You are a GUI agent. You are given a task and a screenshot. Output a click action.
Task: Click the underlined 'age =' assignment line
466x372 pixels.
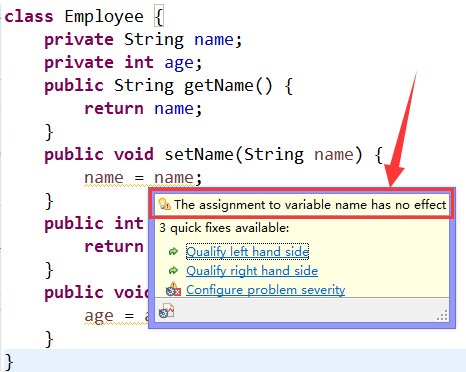(x=116, y=316)
